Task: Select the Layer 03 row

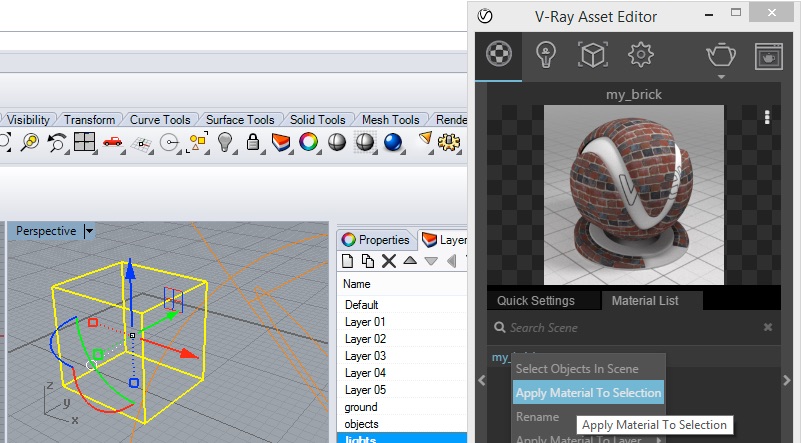Action: click(402, 356)
